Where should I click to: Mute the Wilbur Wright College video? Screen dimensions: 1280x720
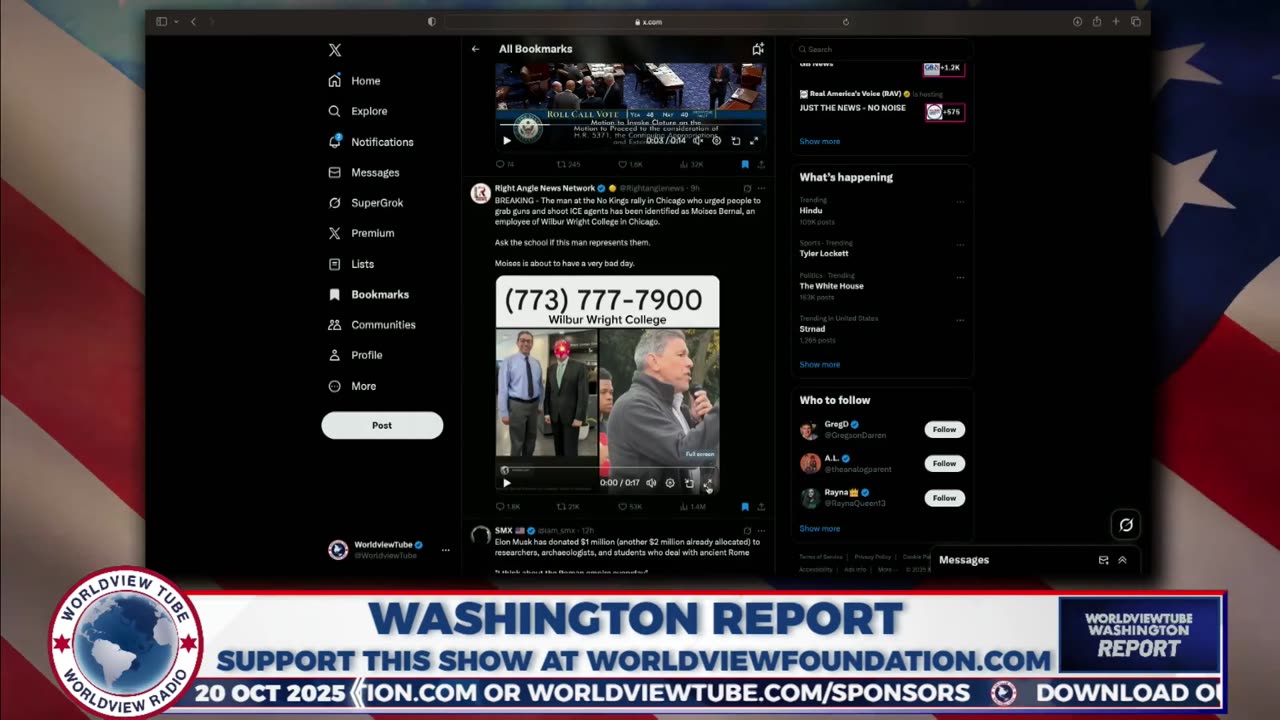651,483
